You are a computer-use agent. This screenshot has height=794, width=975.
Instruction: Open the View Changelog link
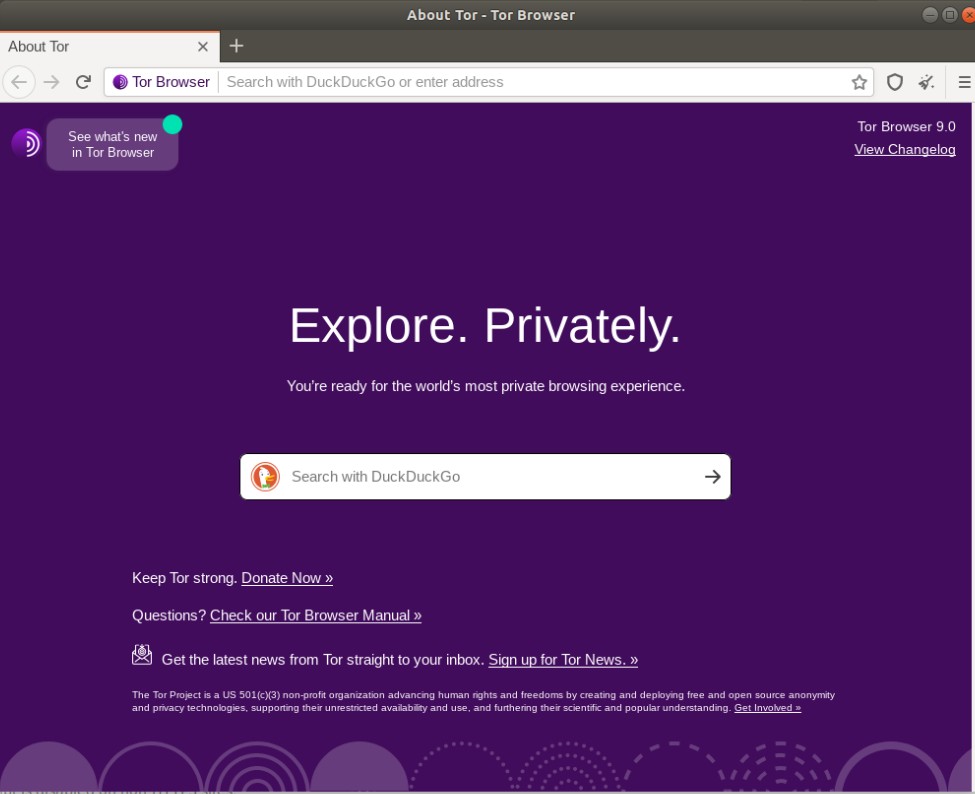click(x=904, y=150)
